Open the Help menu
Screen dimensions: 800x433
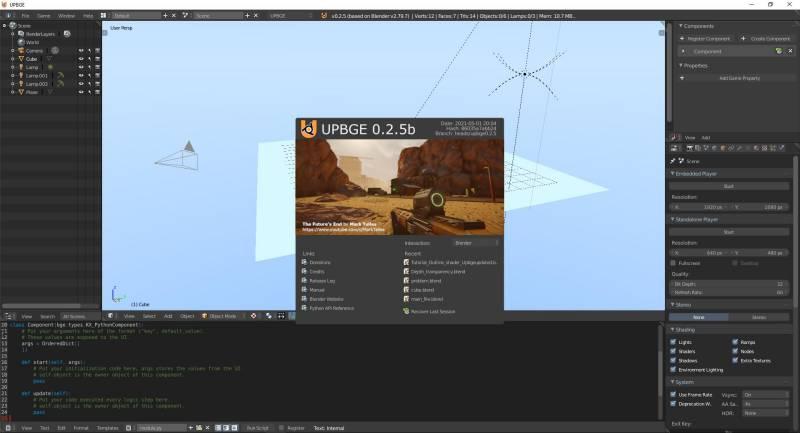tap(88, 16)
